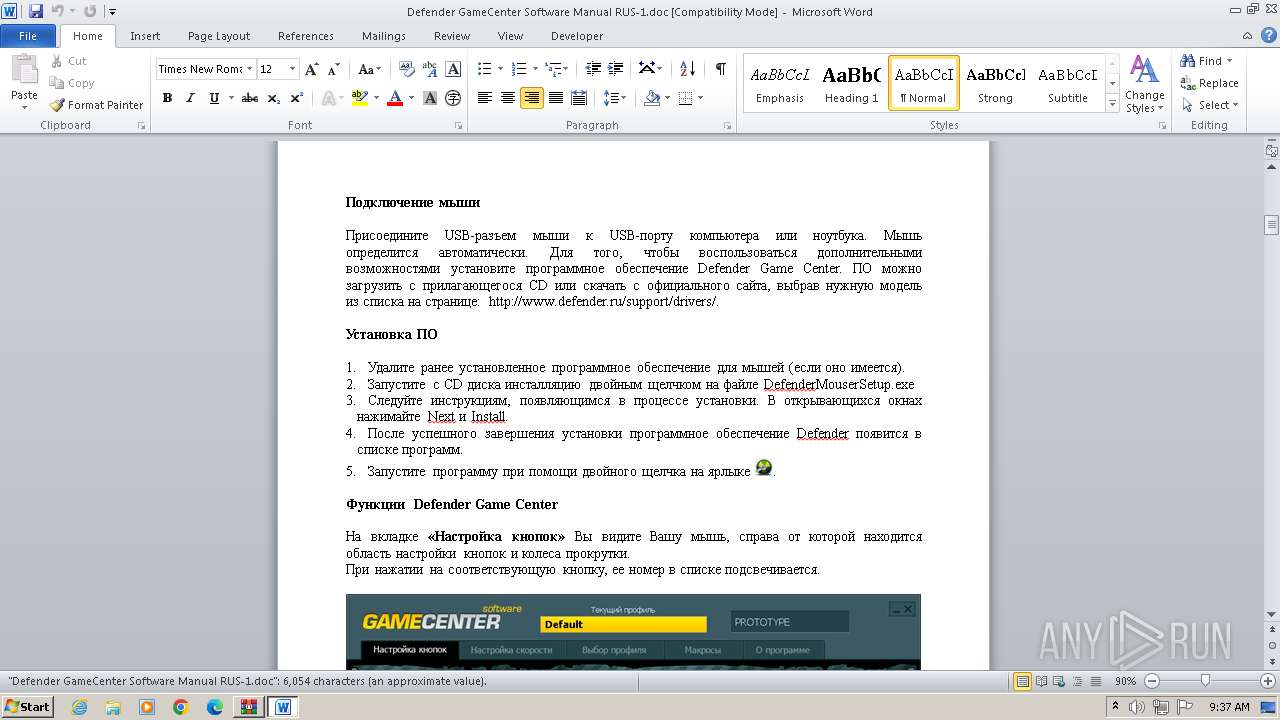Screen dimensions: 1280x720
Task: Click the Format Painter button
Action: (x=96, y=105)
